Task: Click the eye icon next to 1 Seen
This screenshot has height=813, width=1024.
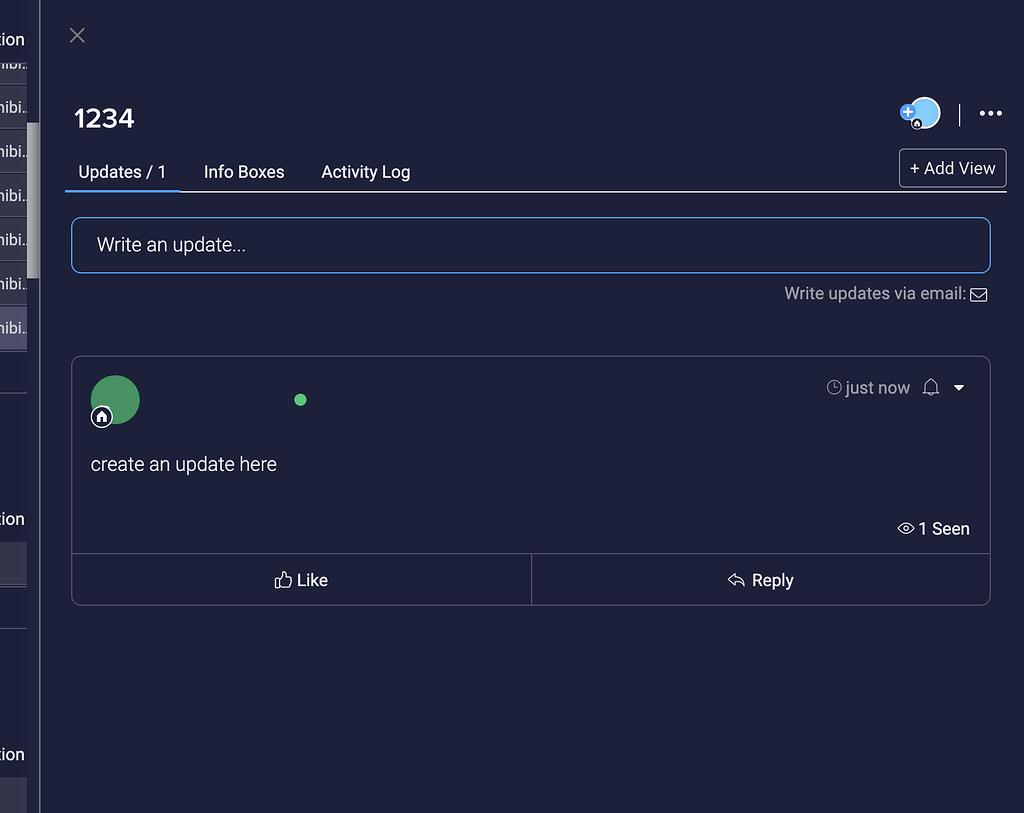Action: click(x=906, y=528)
